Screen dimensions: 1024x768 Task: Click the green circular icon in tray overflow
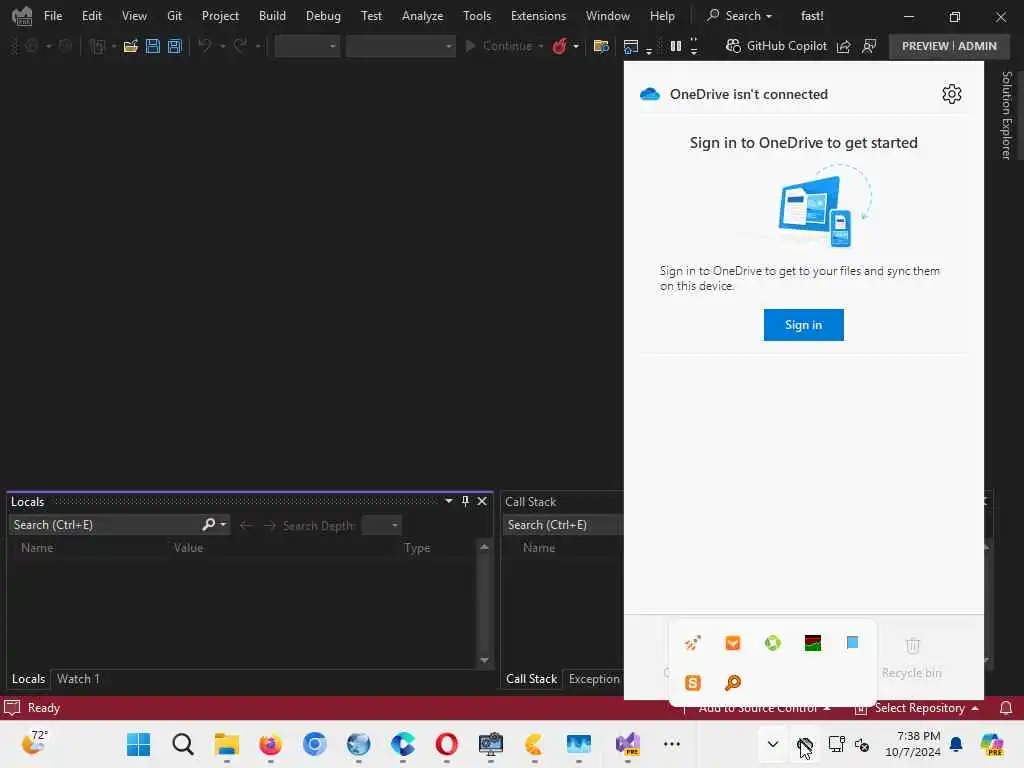click(773, 643)
